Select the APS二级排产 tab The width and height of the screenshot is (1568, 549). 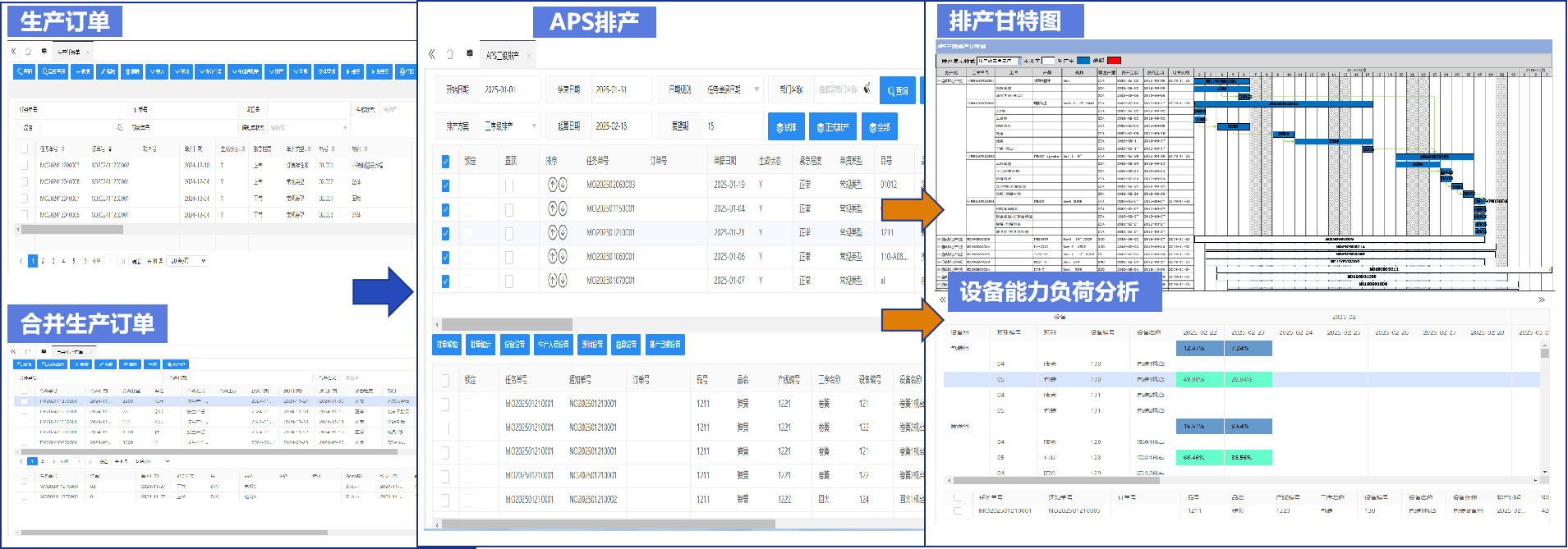502,55
